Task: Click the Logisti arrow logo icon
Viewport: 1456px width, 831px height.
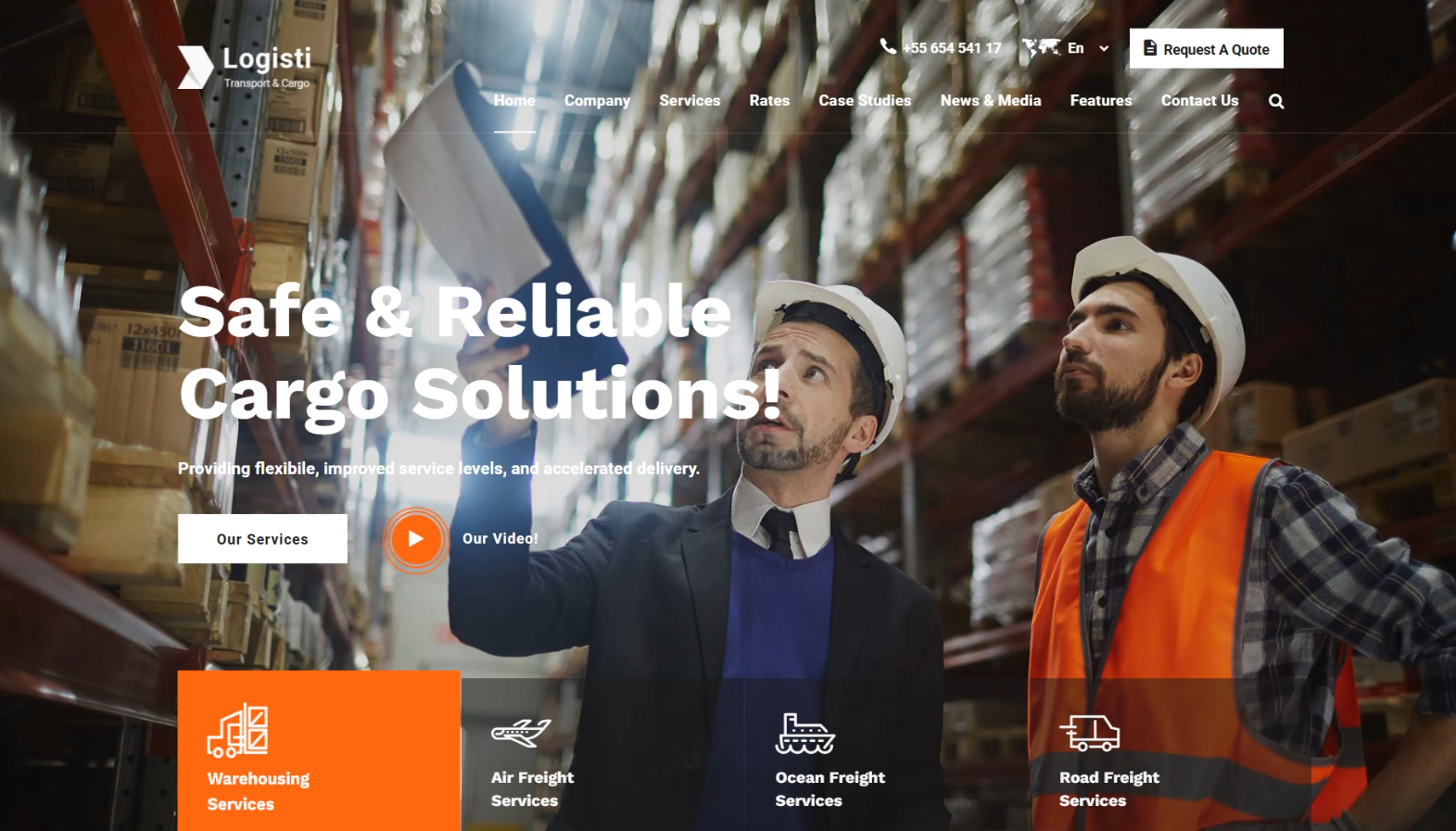Action: pos(196,68)
